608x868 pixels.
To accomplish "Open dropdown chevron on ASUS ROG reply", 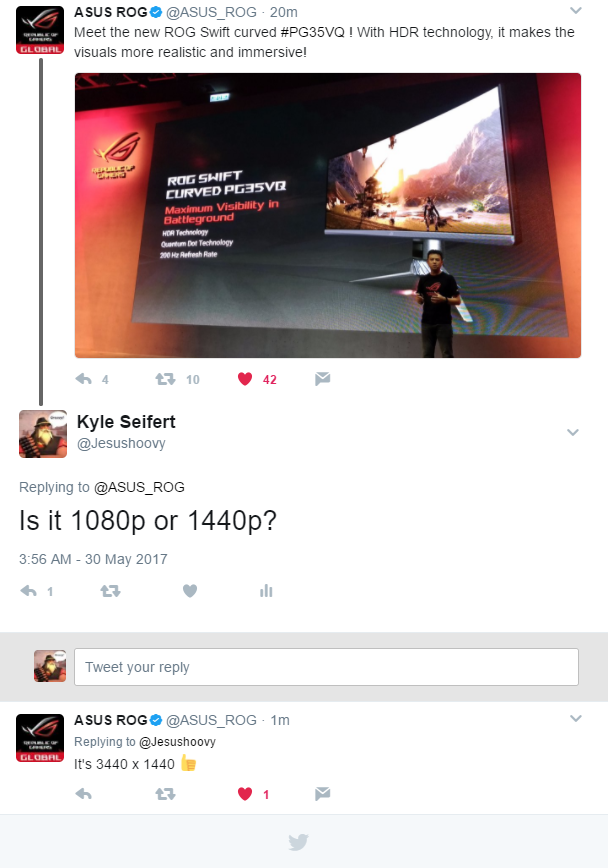I will pos(576,719).
